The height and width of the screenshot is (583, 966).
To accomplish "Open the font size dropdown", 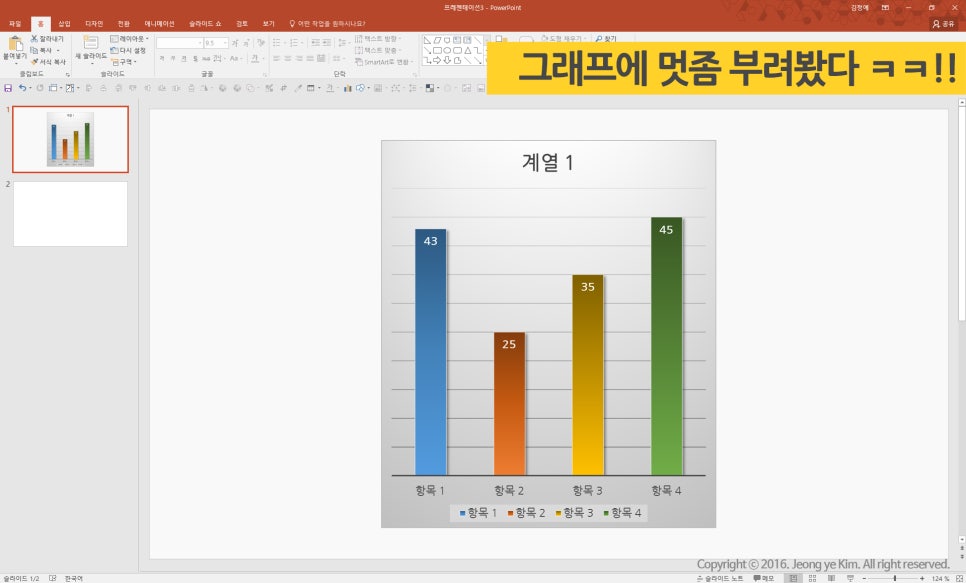I will [225, 43].
